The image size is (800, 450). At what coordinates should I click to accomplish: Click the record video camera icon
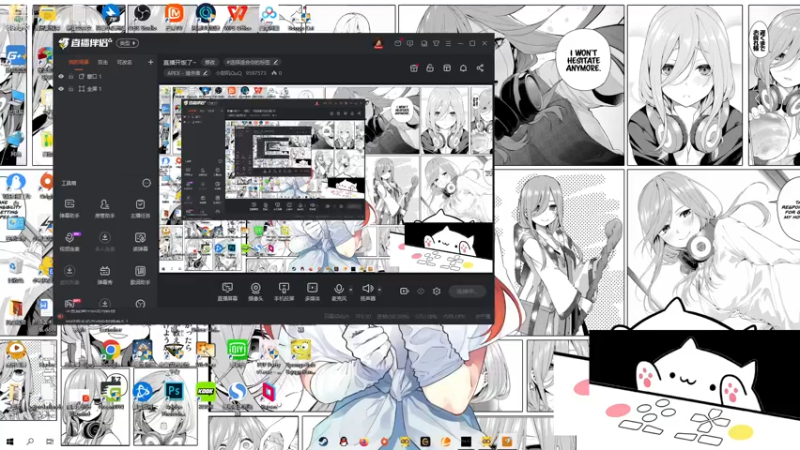pos(404,291)
